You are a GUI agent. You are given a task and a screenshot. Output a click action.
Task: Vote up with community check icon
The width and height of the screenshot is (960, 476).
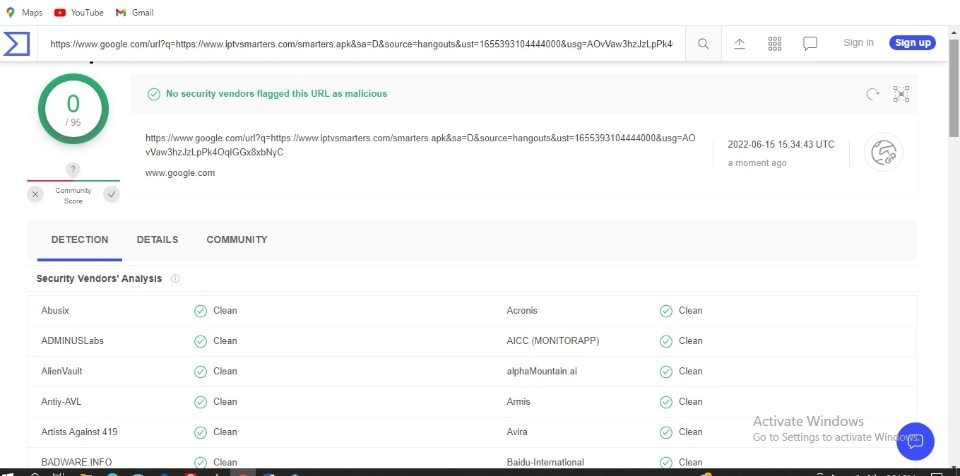coord(111,195)
